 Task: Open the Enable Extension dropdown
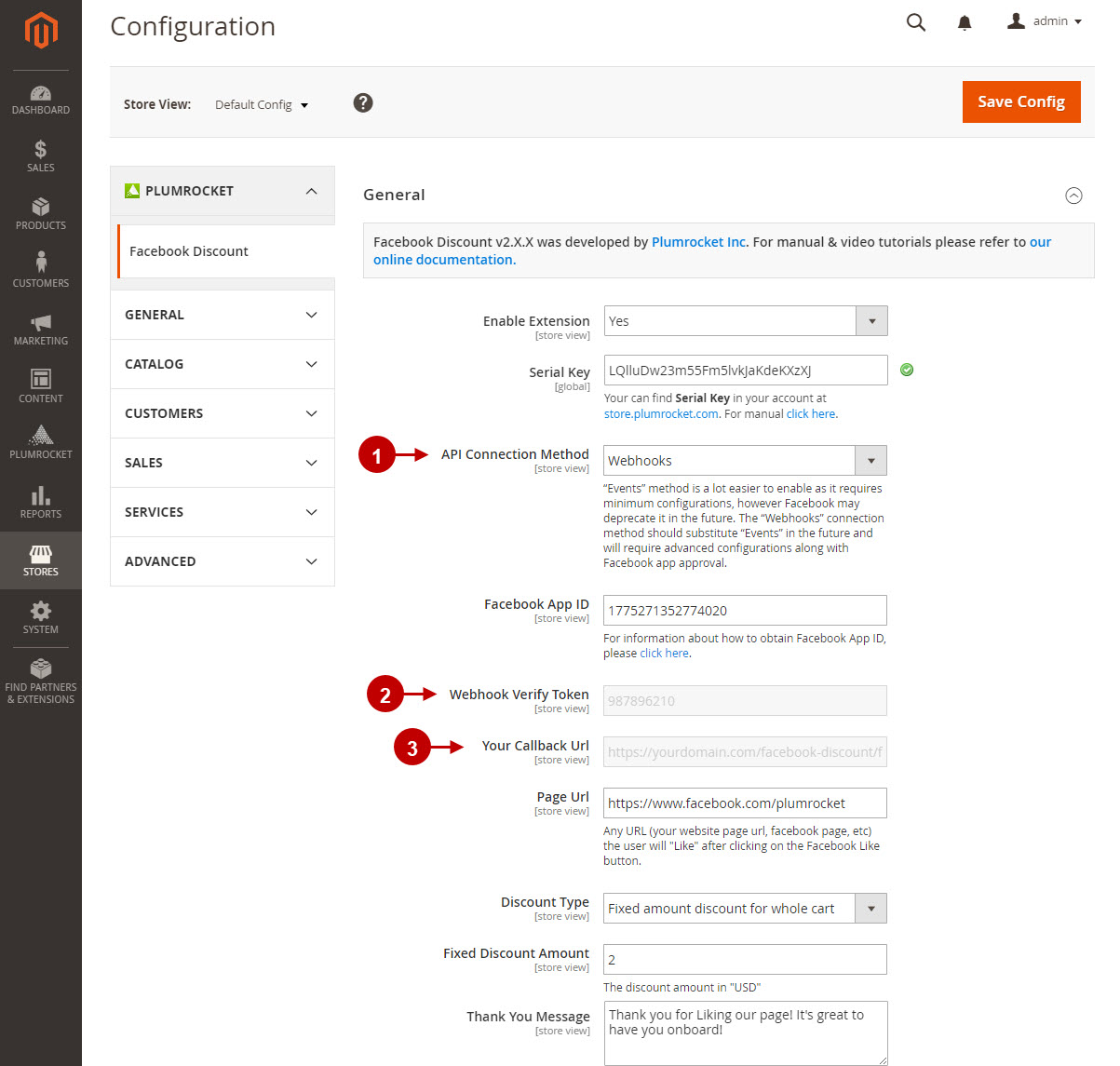pyautogui.click(x=746, y=321)
